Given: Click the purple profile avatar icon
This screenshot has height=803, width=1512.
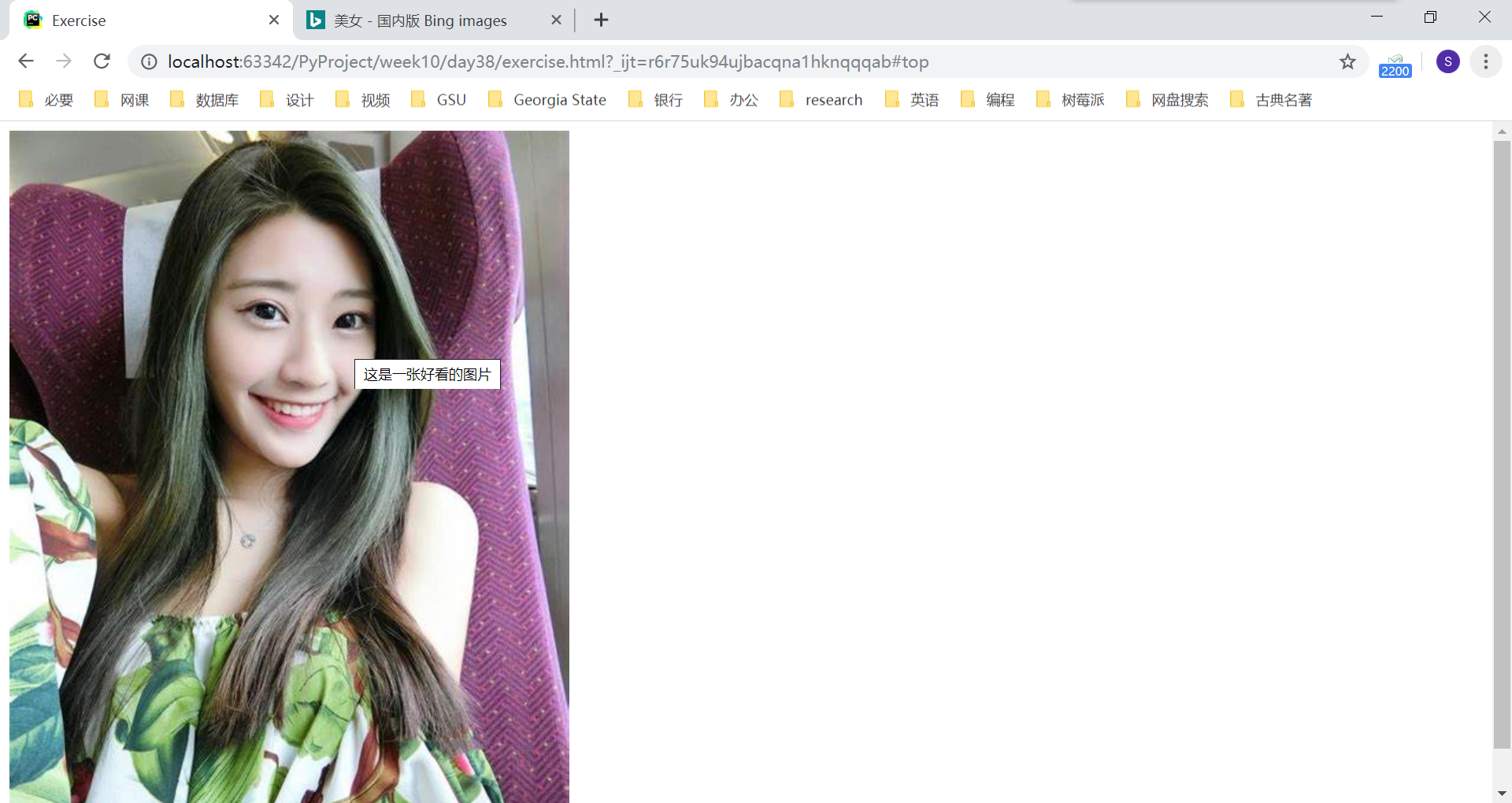Looking at the screenshot, I should [1447, 61].
